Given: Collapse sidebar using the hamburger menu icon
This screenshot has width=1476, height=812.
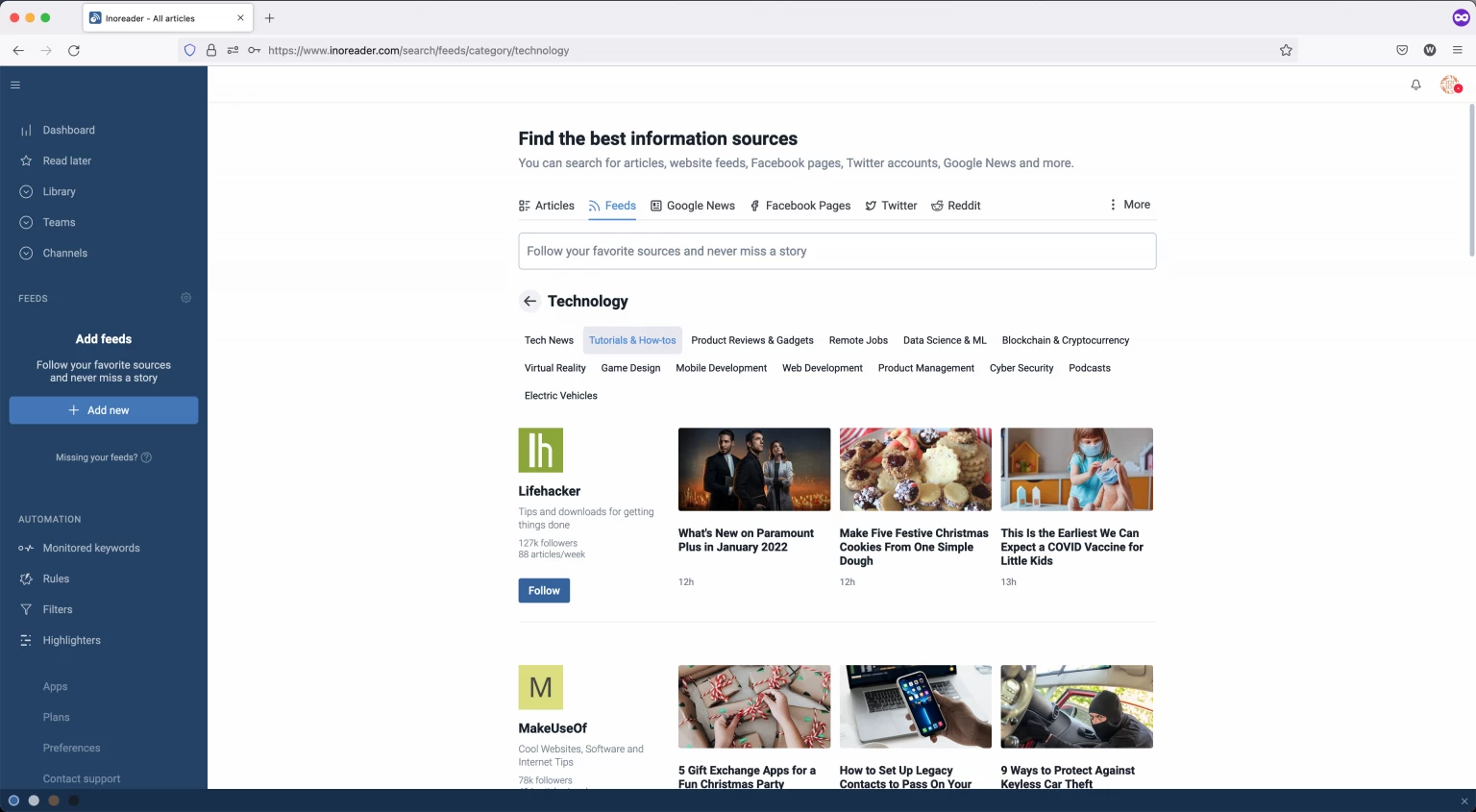Looking at the screenshot, I should pyautogui.click(x=15, y=86).
